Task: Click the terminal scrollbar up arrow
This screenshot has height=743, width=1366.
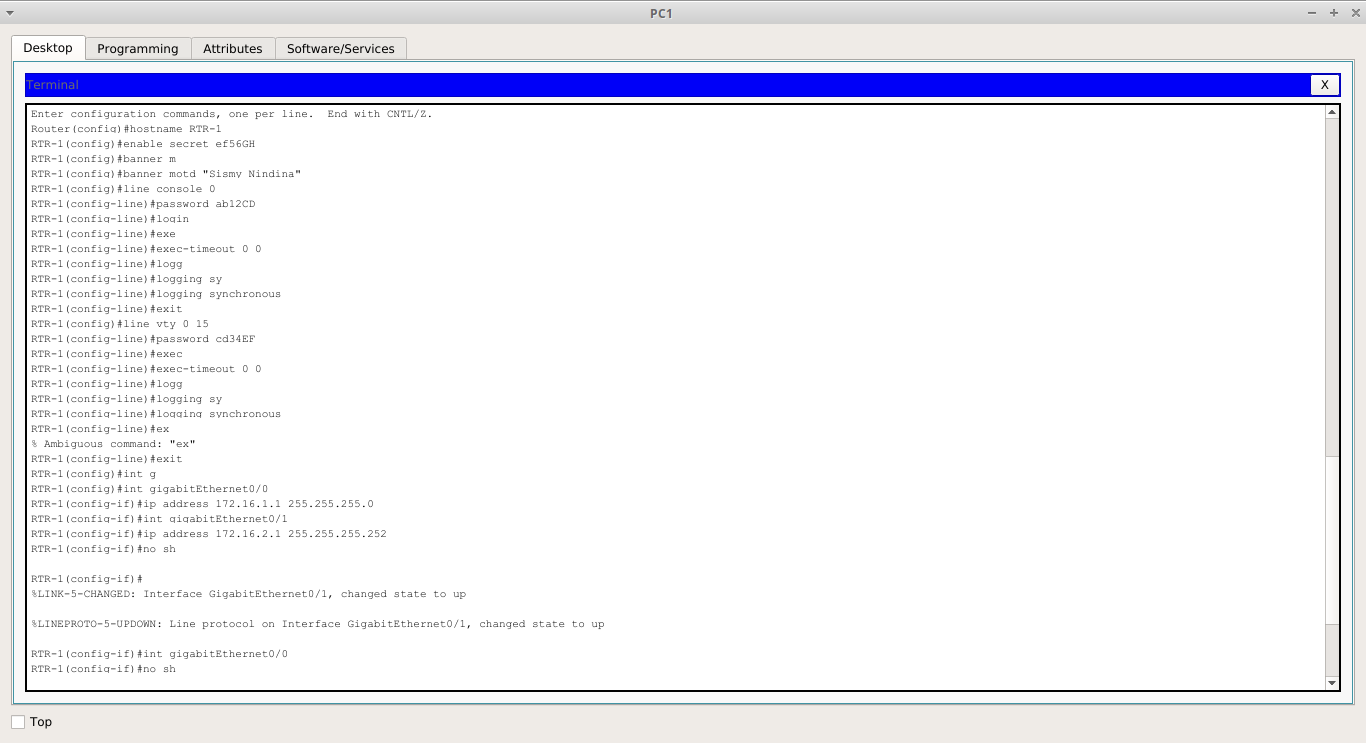Action: (1332, 111)
